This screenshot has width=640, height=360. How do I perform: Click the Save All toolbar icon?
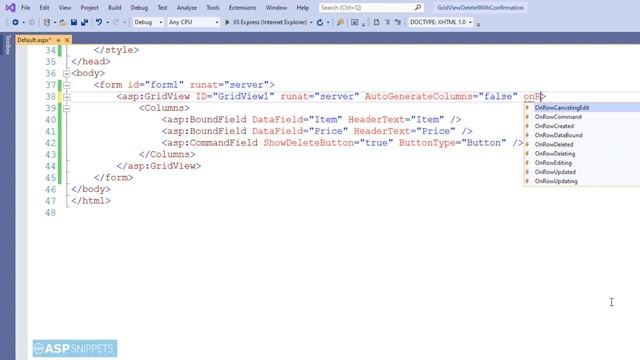[84, 22]
